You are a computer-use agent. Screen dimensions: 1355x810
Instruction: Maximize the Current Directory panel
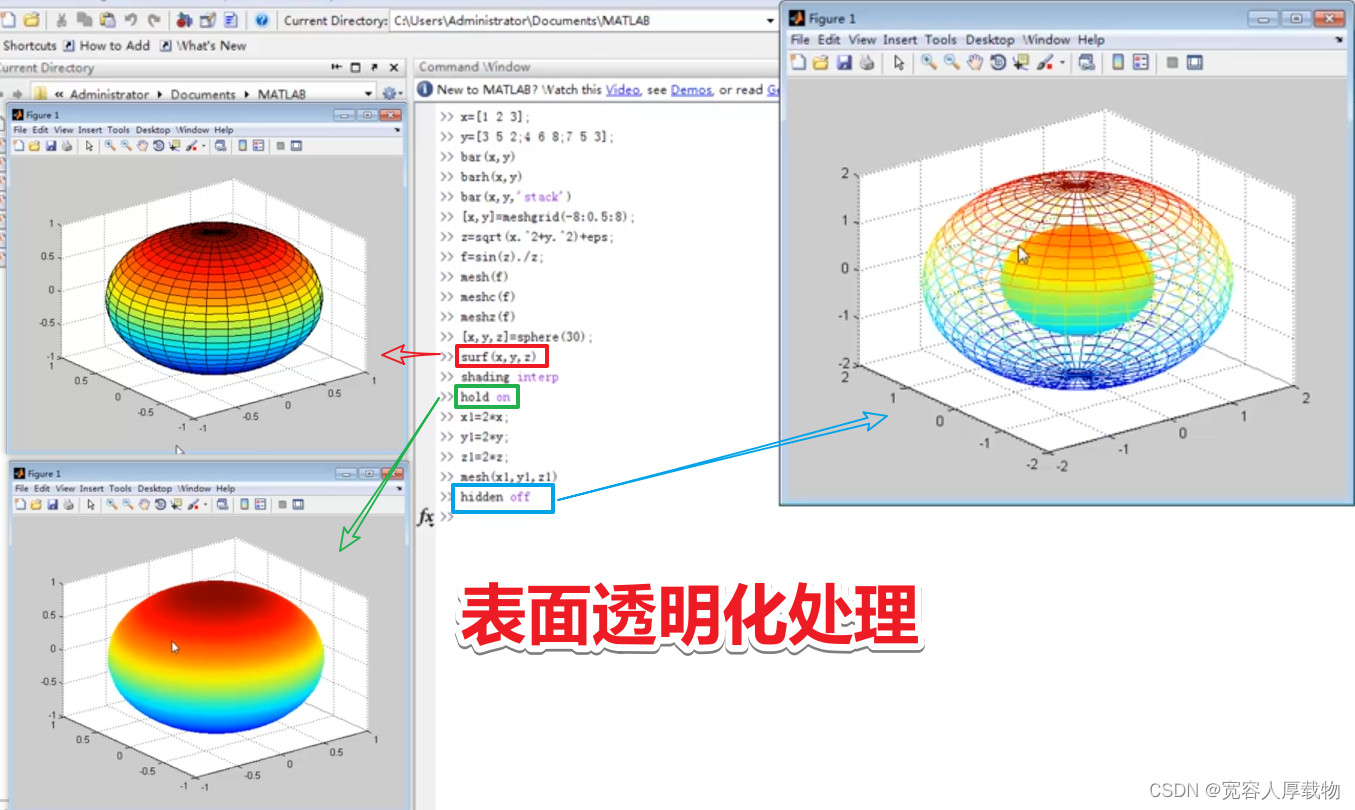[355, 67]
